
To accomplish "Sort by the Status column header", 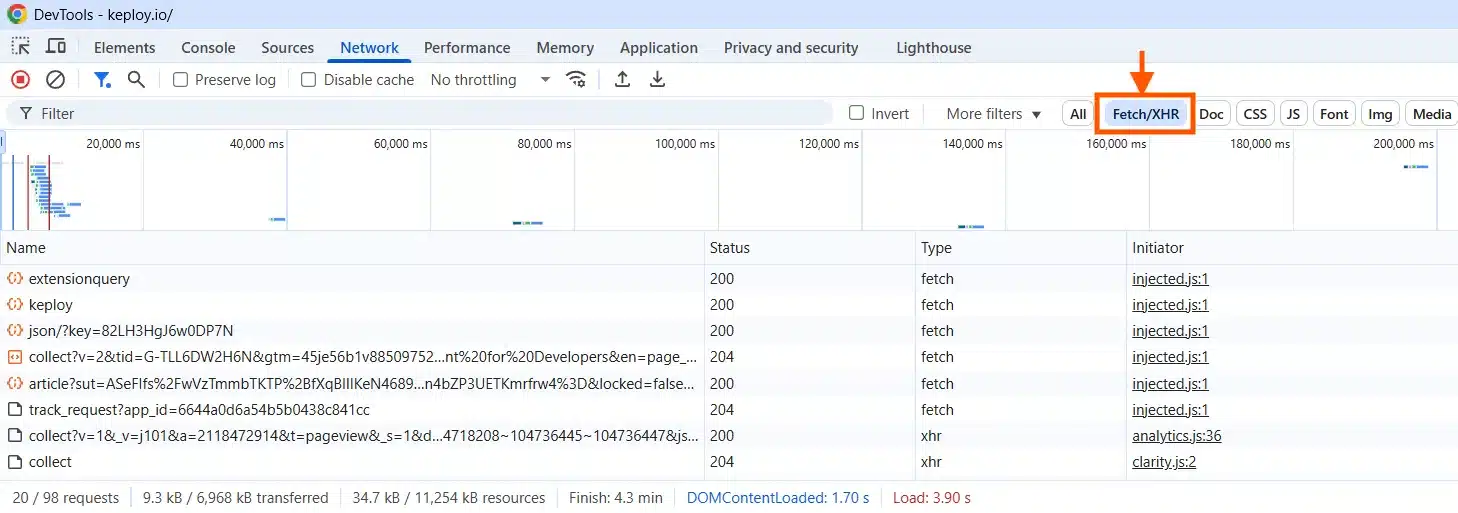I will click(x=810, y=248).
